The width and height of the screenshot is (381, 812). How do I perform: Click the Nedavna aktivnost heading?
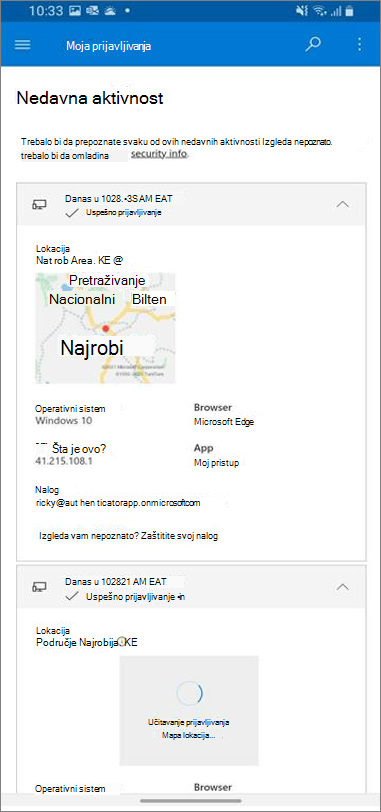point(90,98)
